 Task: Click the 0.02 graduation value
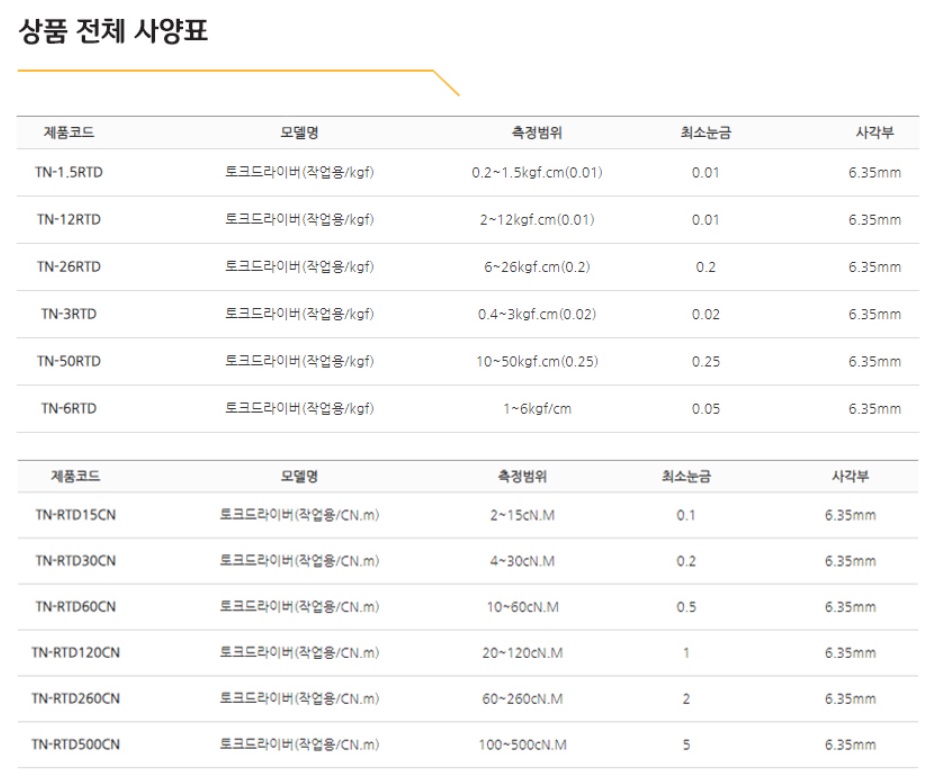(705, 315)
